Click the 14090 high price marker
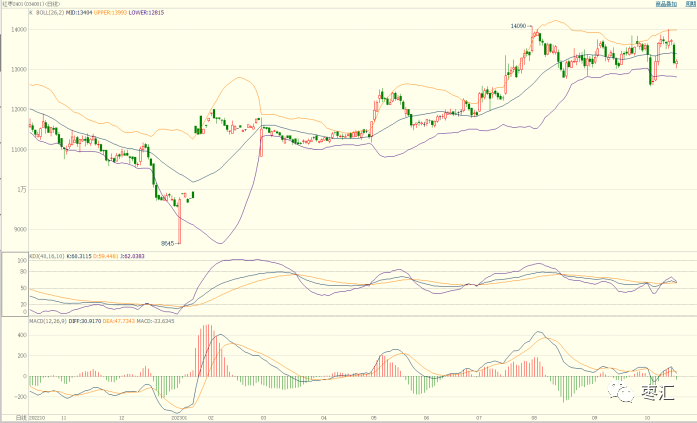Image resolution: width=697 pixels, height=423 pixels. click(x=518, y=26)
